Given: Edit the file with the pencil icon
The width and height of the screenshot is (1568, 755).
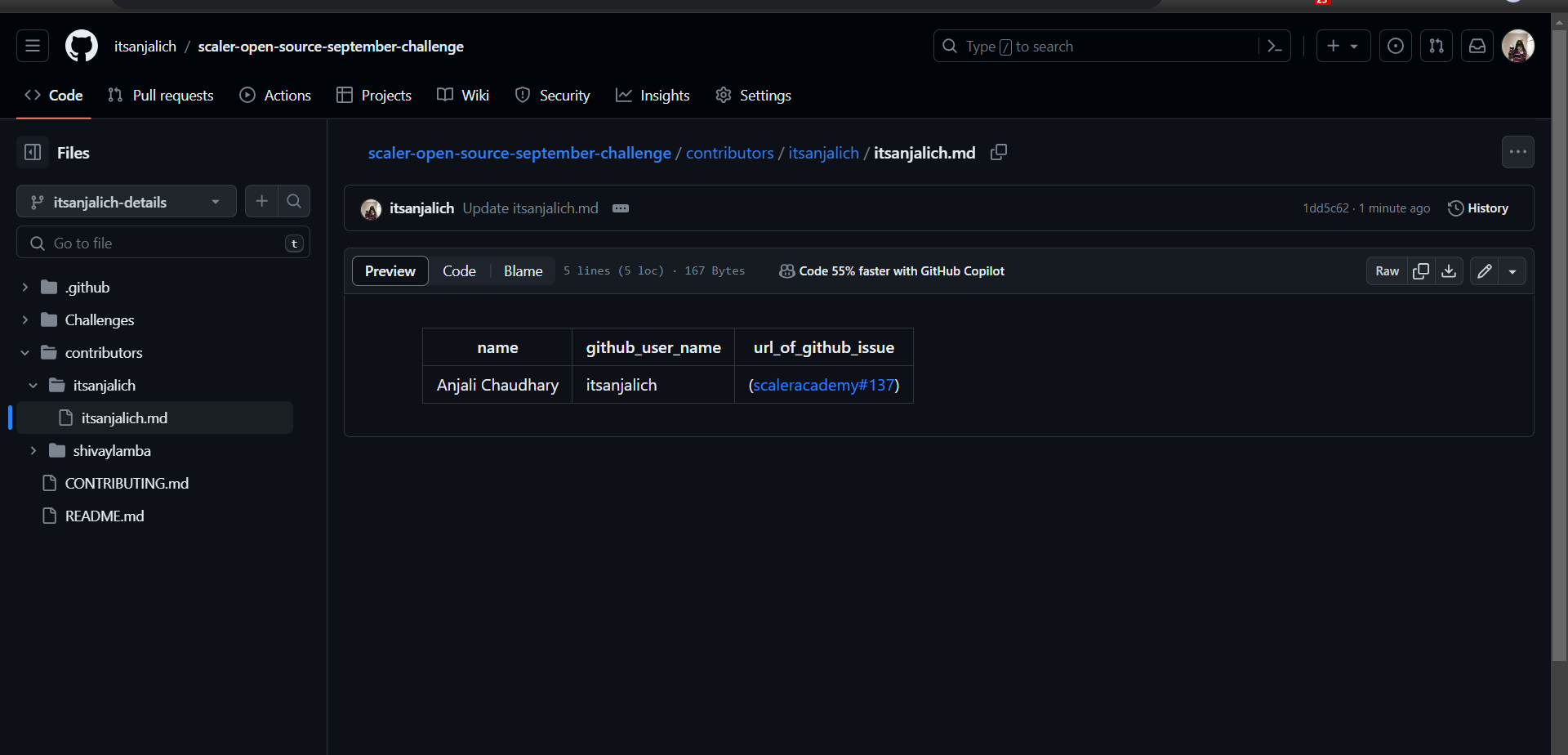Looking at the screenshot, I should click(1484, 270).
